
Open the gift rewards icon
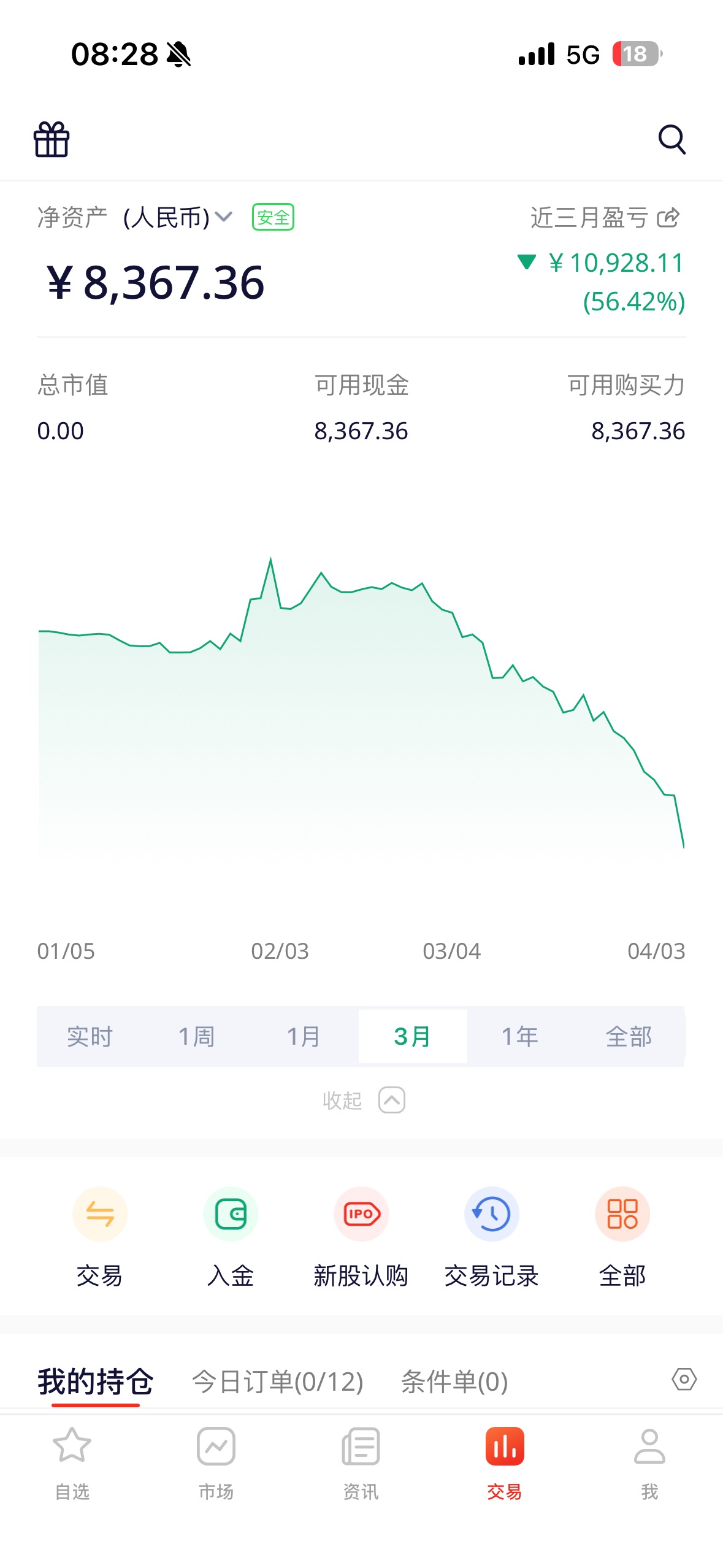52,140
